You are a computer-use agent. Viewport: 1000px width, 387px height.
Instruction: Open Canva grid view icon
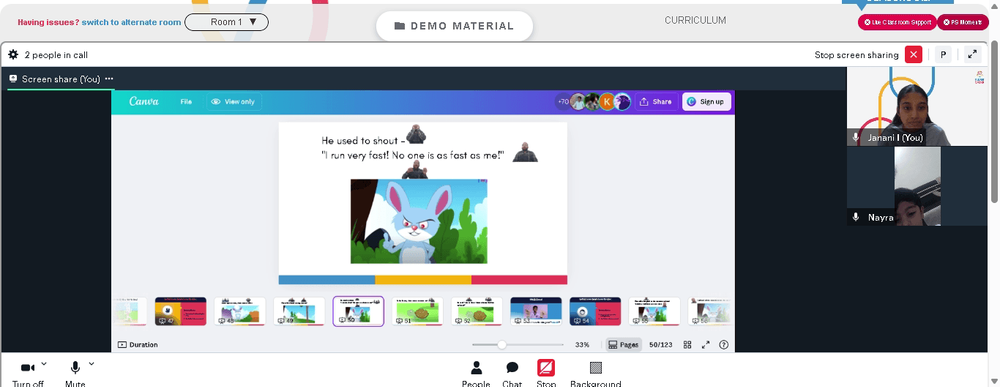[688, 345]
